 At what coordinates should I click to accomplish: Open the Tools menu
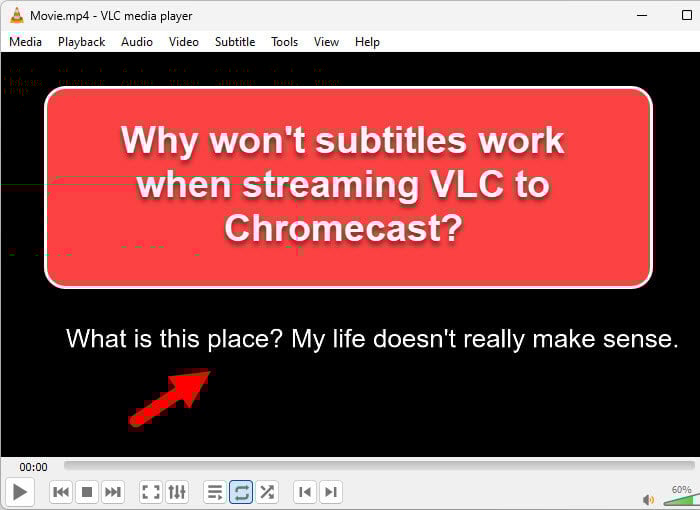[x=284, y=42]
